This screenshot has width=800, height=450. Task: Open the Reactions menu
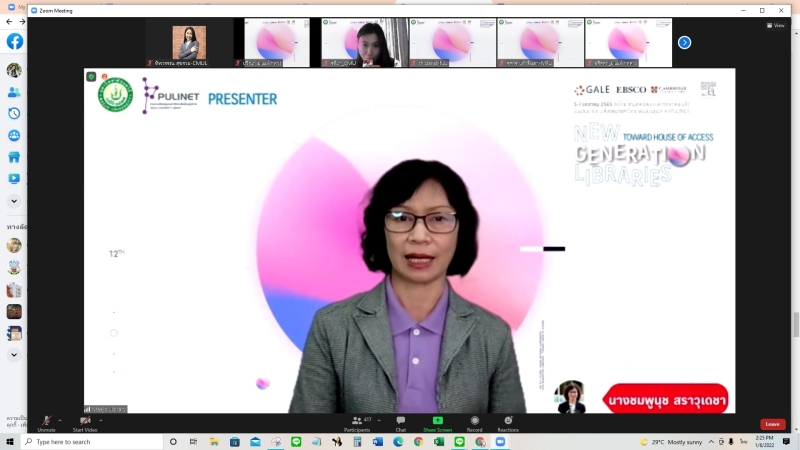click(x=508, y=421)
